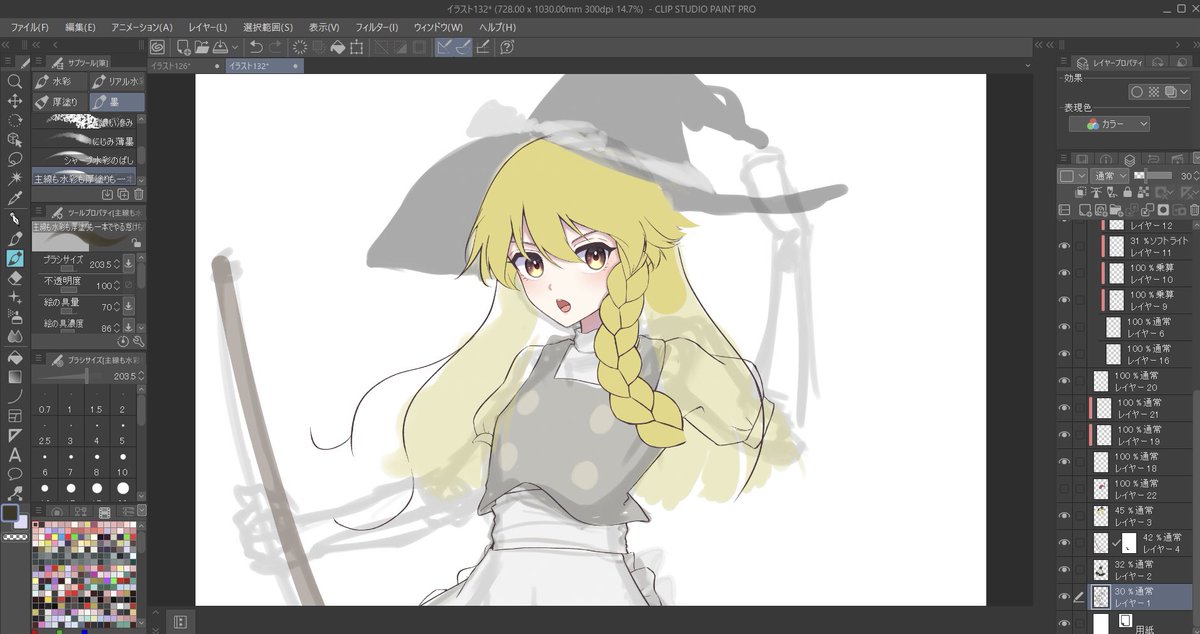Screen dimensions: 1200x634
Task: Select the Zoom magnifier tool
Action: click(x=15, y=82)
